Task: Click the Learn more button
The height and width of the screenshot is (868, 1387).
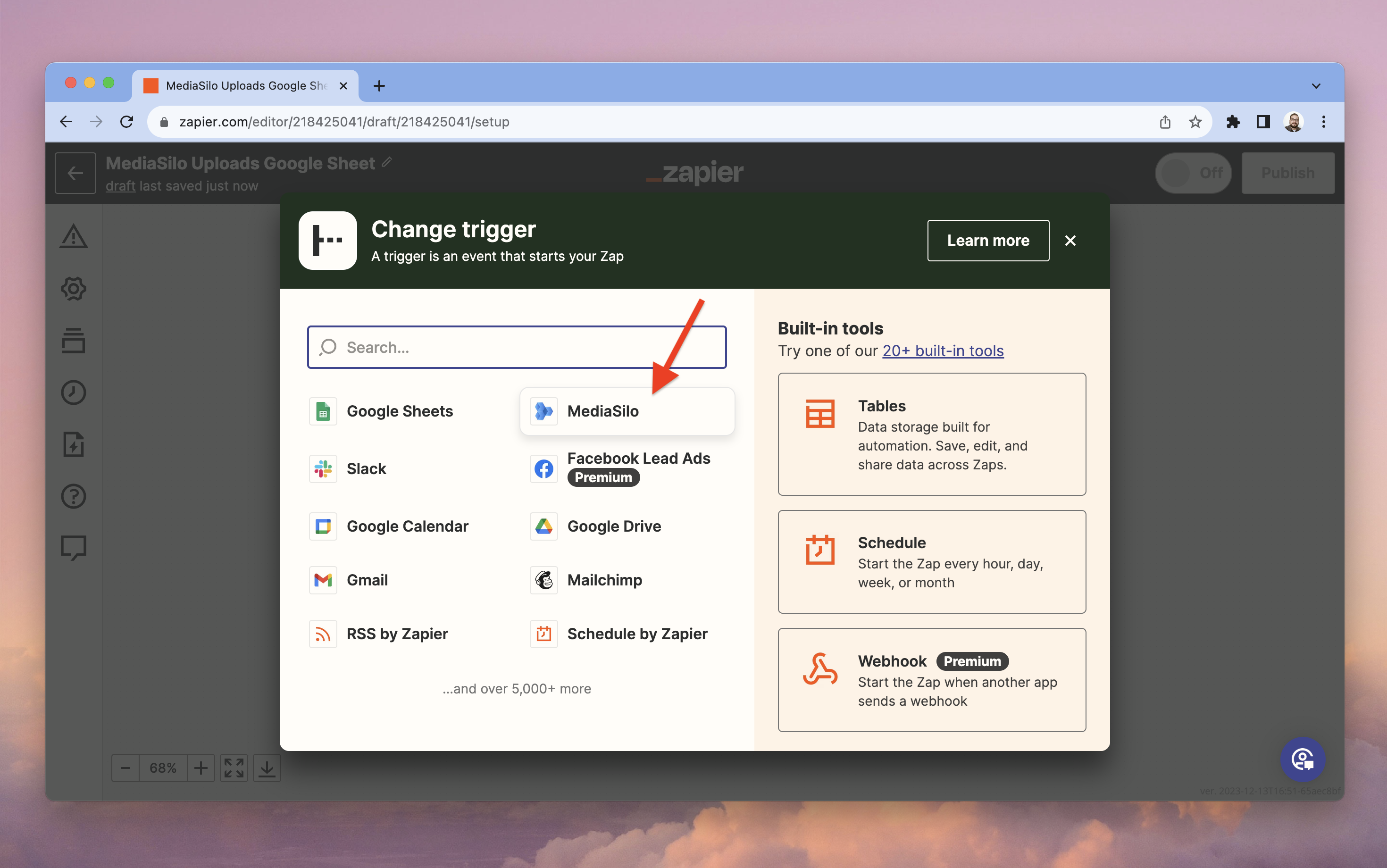Action: pyautogui.click(x=988, y=241)
